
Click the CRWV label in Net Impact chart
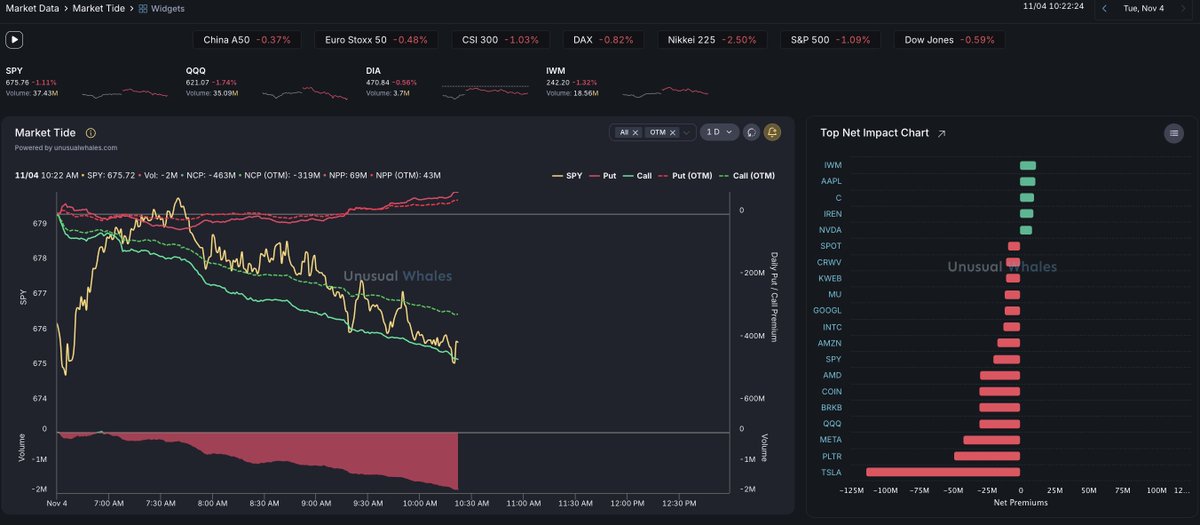[829, 262]
